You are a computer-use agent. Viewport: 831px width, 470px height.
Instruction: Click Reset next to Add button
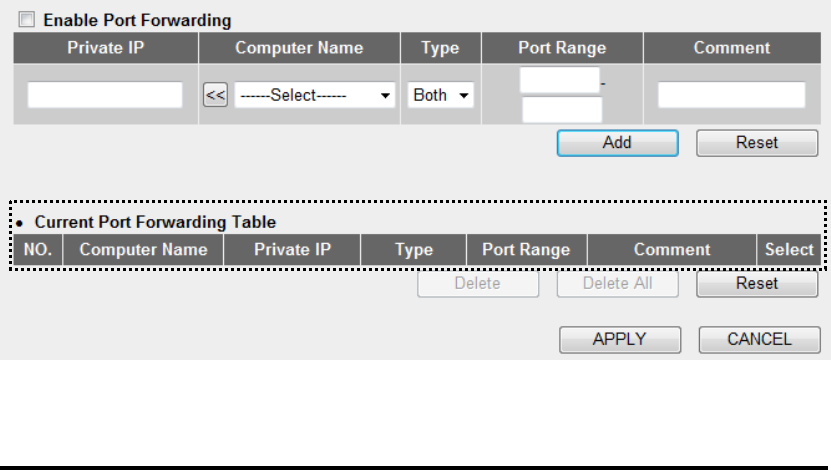point(757,143)
